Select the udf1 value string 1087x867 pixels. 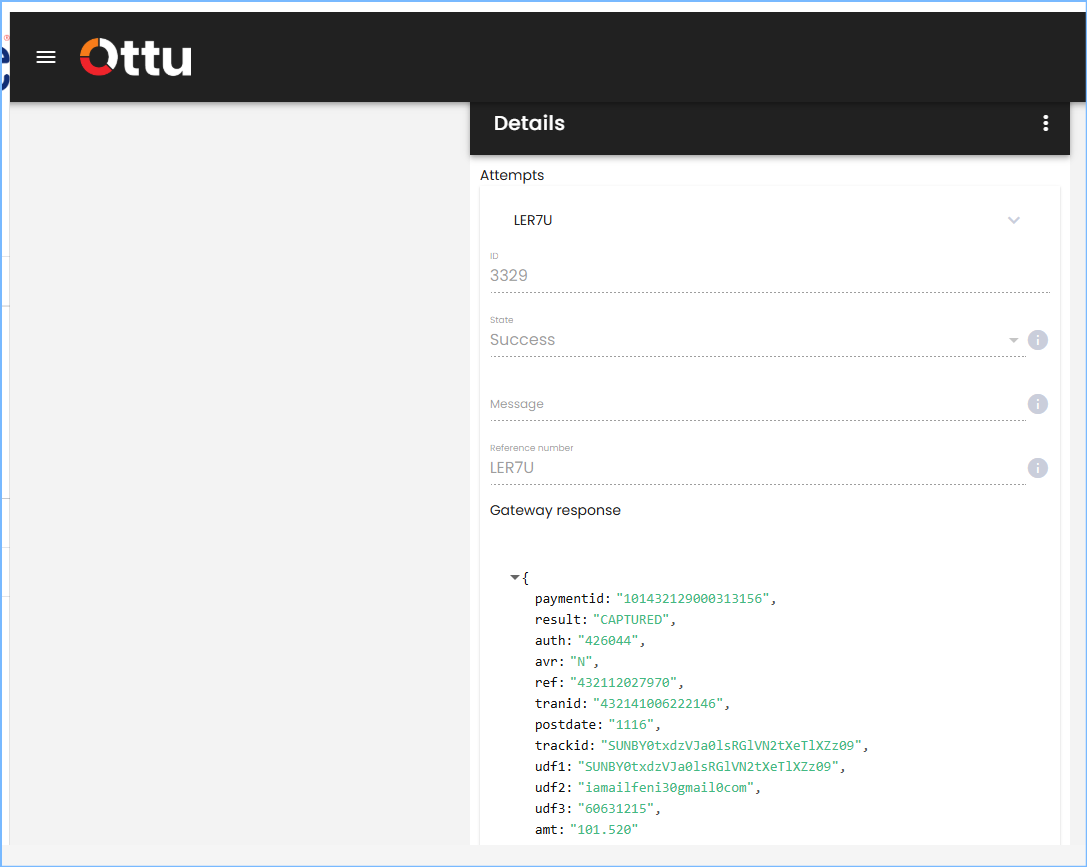708,767
